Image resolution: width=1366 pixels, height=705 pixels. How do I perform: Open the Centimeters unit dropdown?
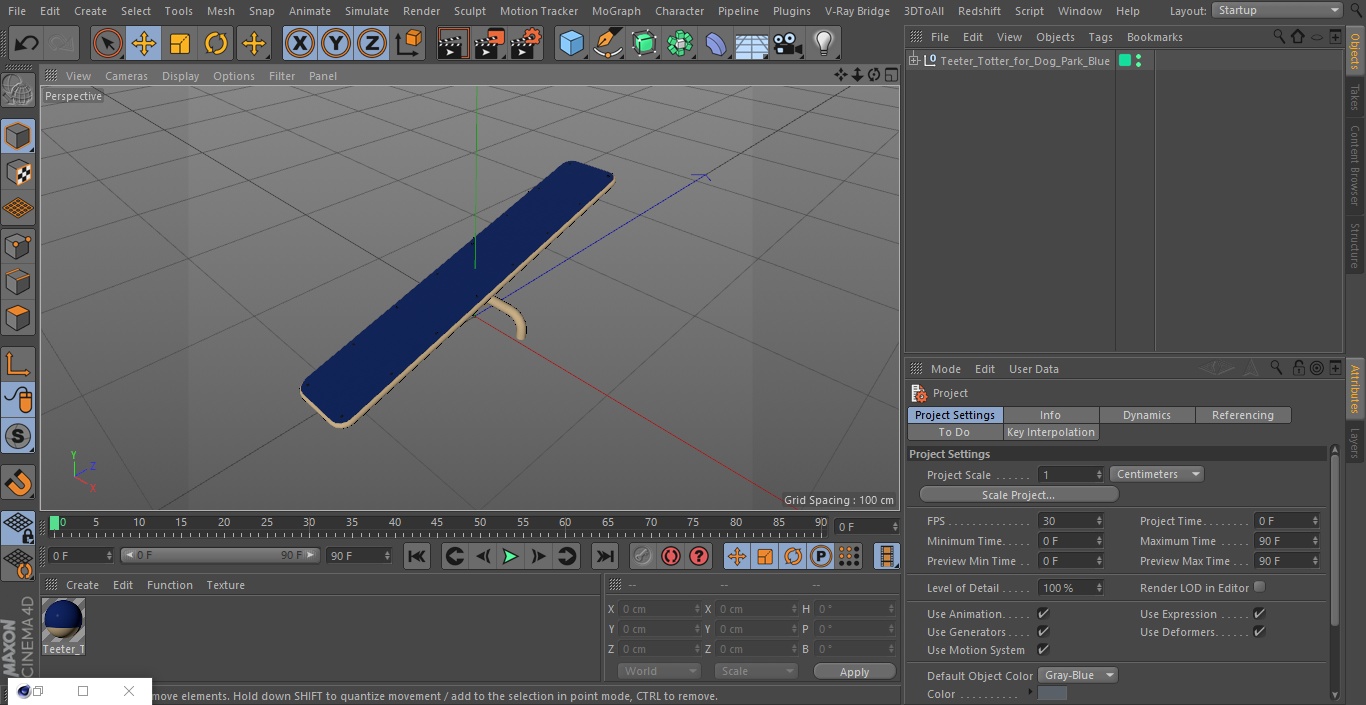1156,474
